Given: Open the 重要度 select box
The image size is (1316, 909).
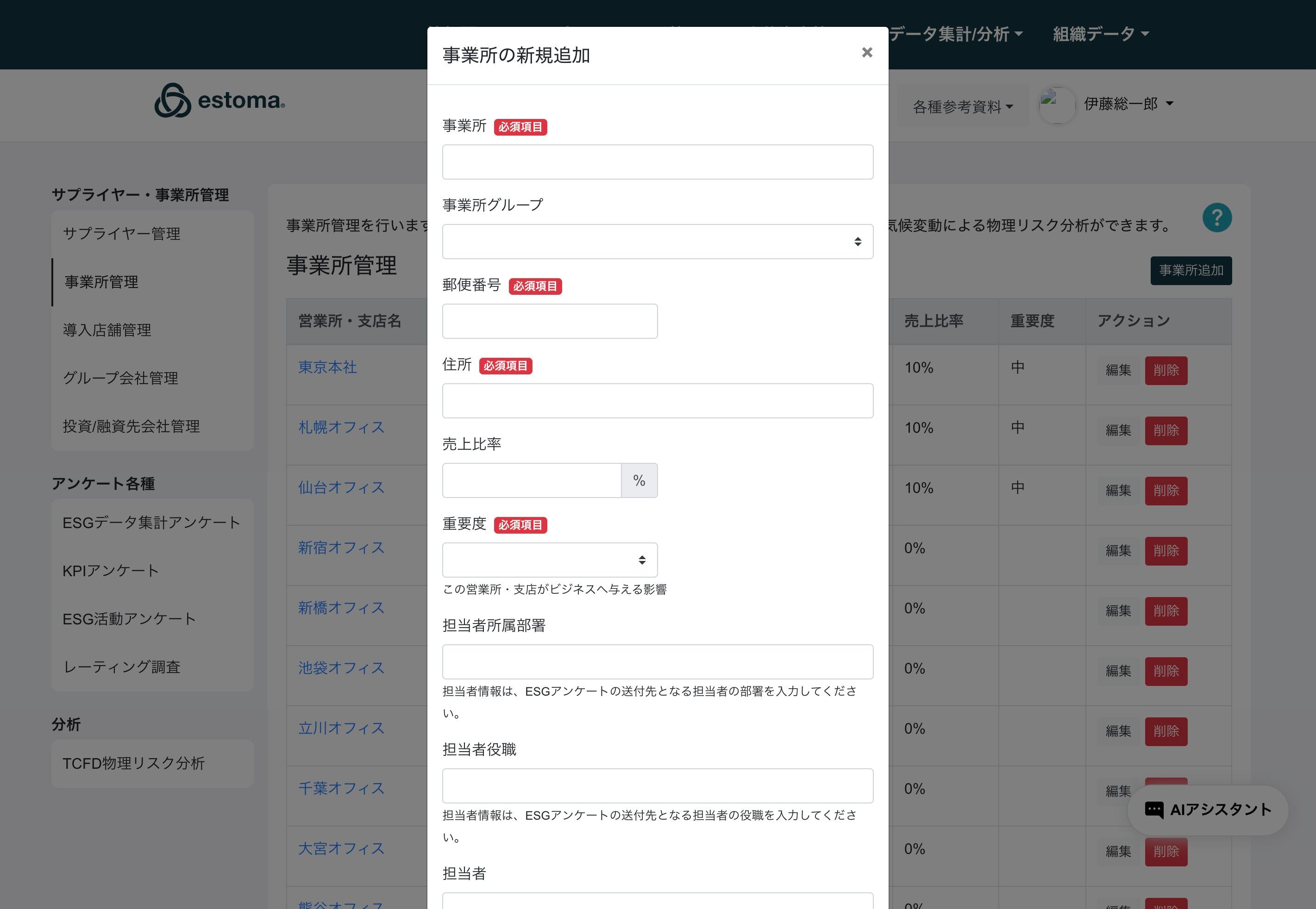Looking at the screenshot, I should tap(549, 560).
